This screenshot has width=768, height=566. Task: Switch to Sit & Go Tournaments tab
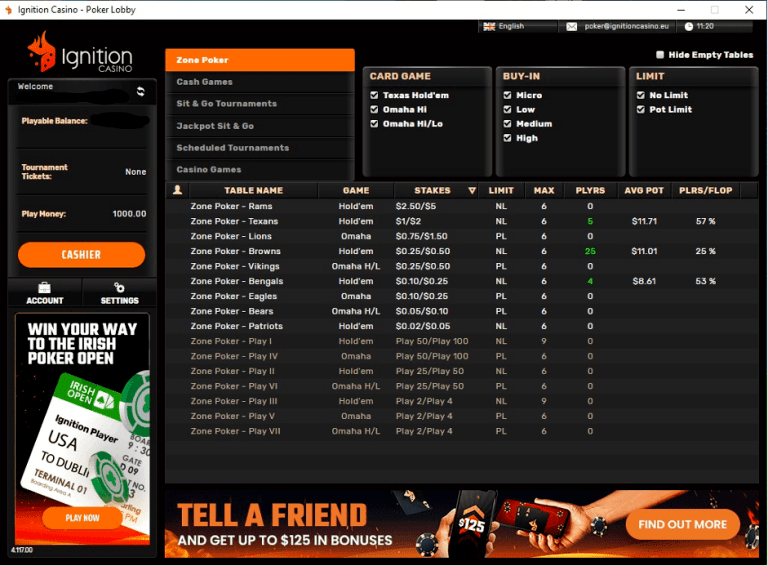coord(260,104)
